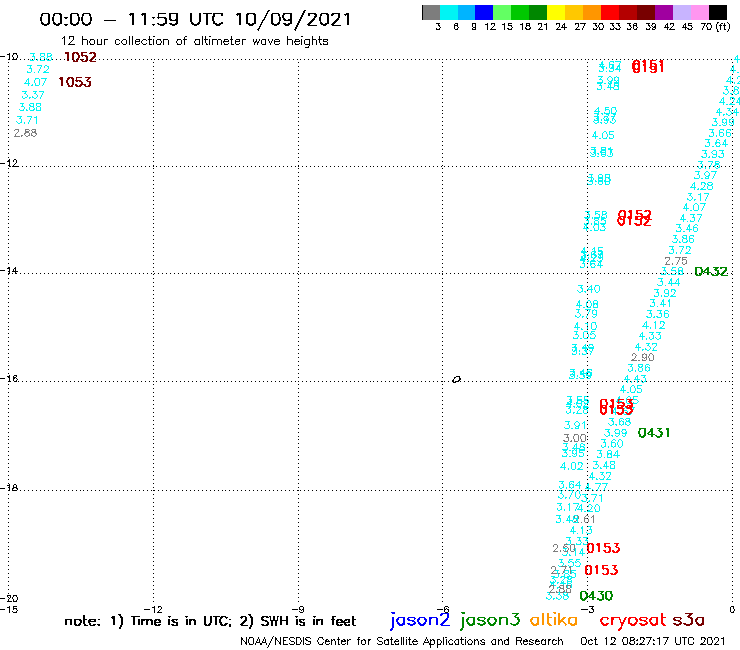
Task: Click the "note: 1) Time is in UTC" footnote
Action: tap(148, 621)
